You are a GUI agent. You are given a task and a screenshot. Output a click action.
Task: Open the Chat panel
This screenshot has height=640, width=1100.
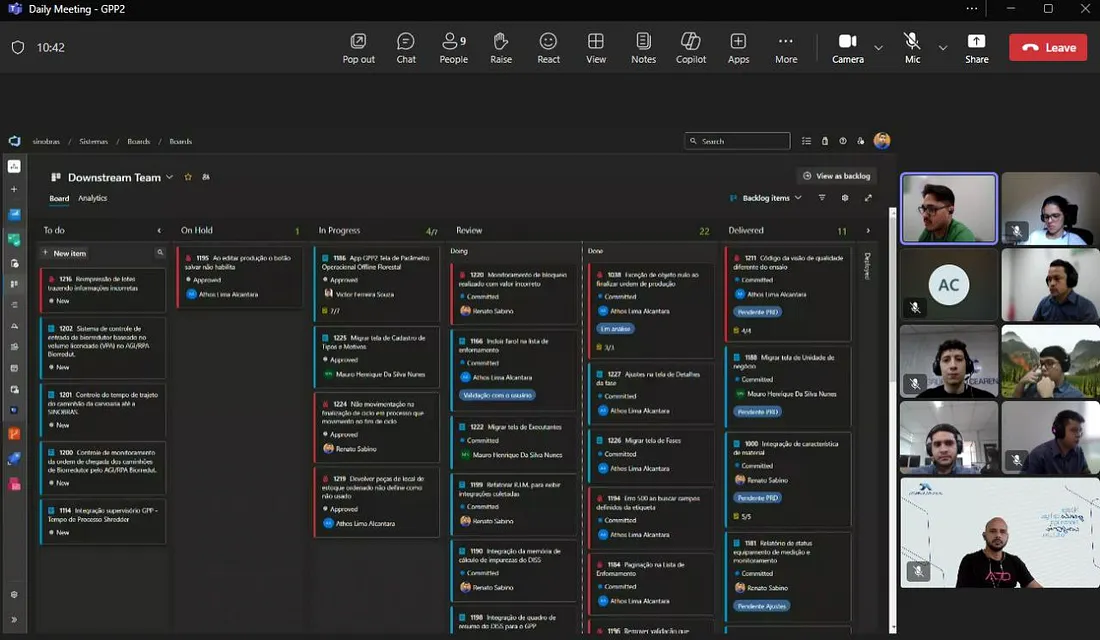tap(406, 47)
